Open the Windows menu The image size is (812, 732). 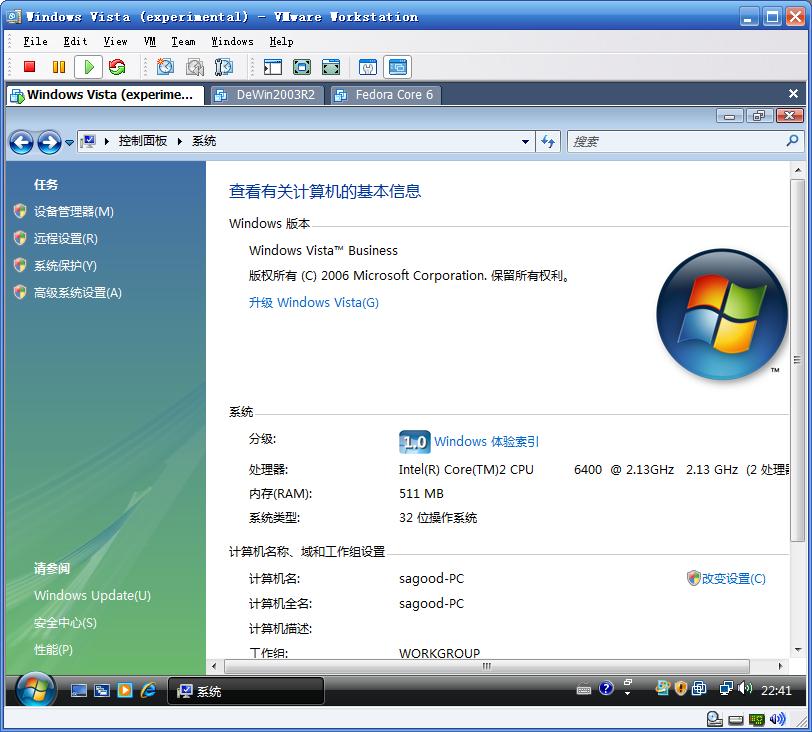(232, 41)
